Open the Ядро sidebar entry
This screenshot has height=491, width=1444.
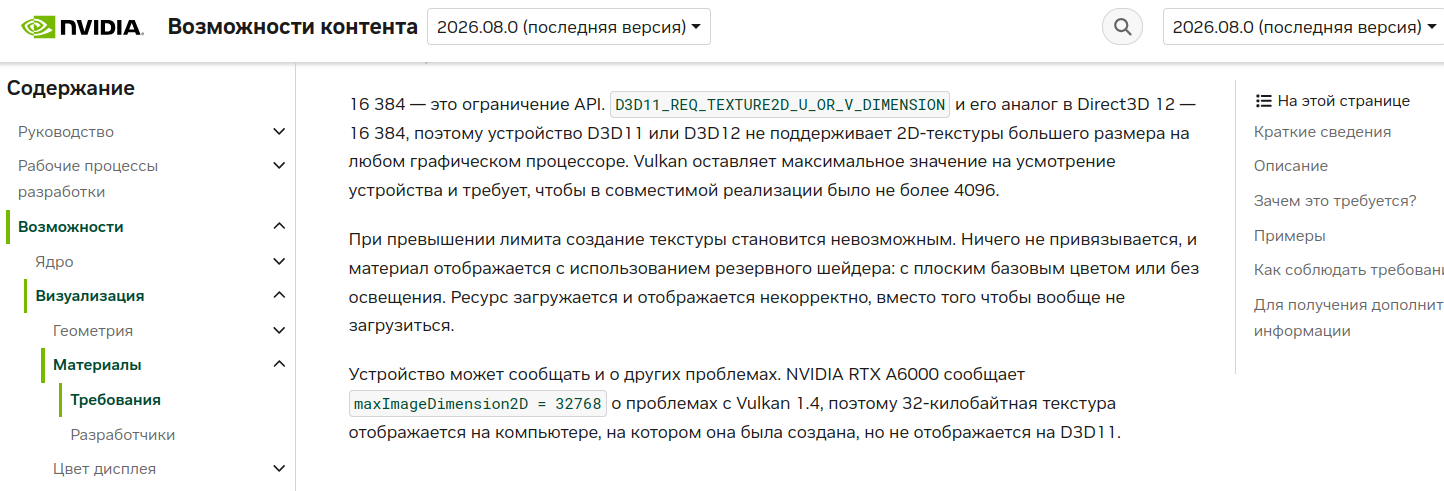coord(54,262)
